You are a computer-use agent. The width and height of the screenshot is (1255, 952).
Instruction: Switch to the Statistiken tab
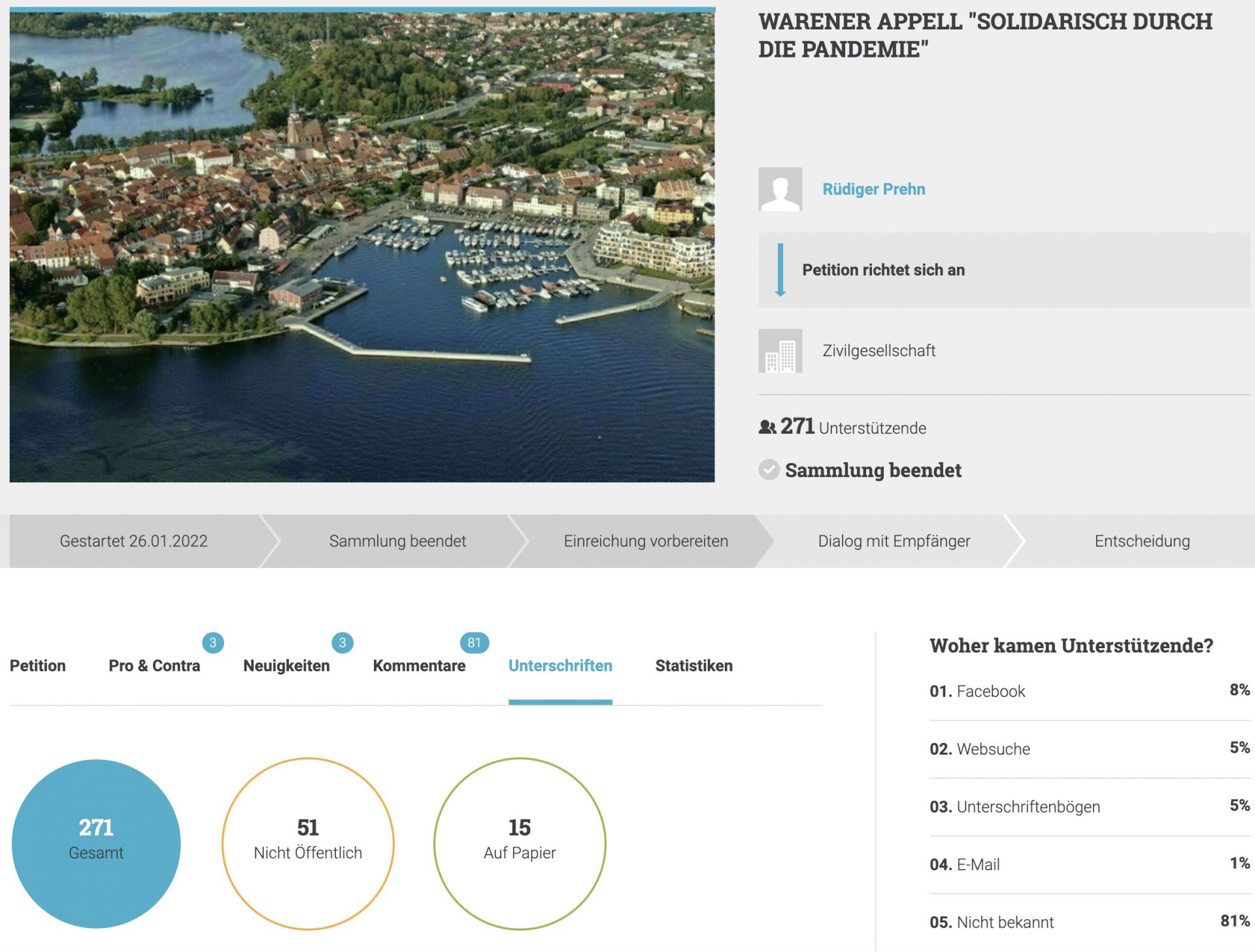pyautogui.click(x=694, y=666)
